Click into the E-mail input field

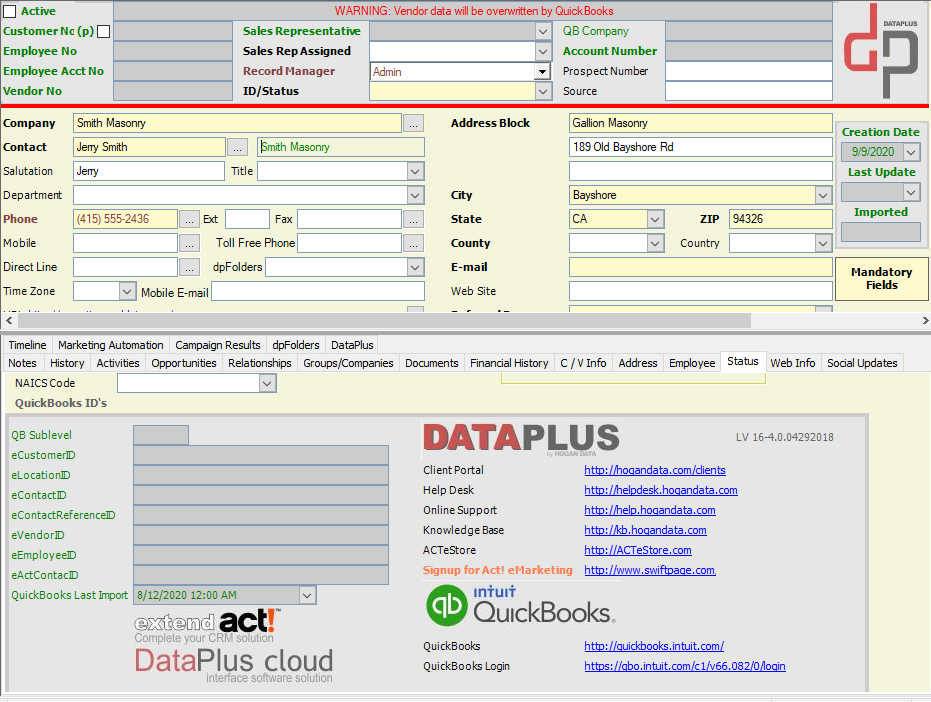(x=701, y=267)
